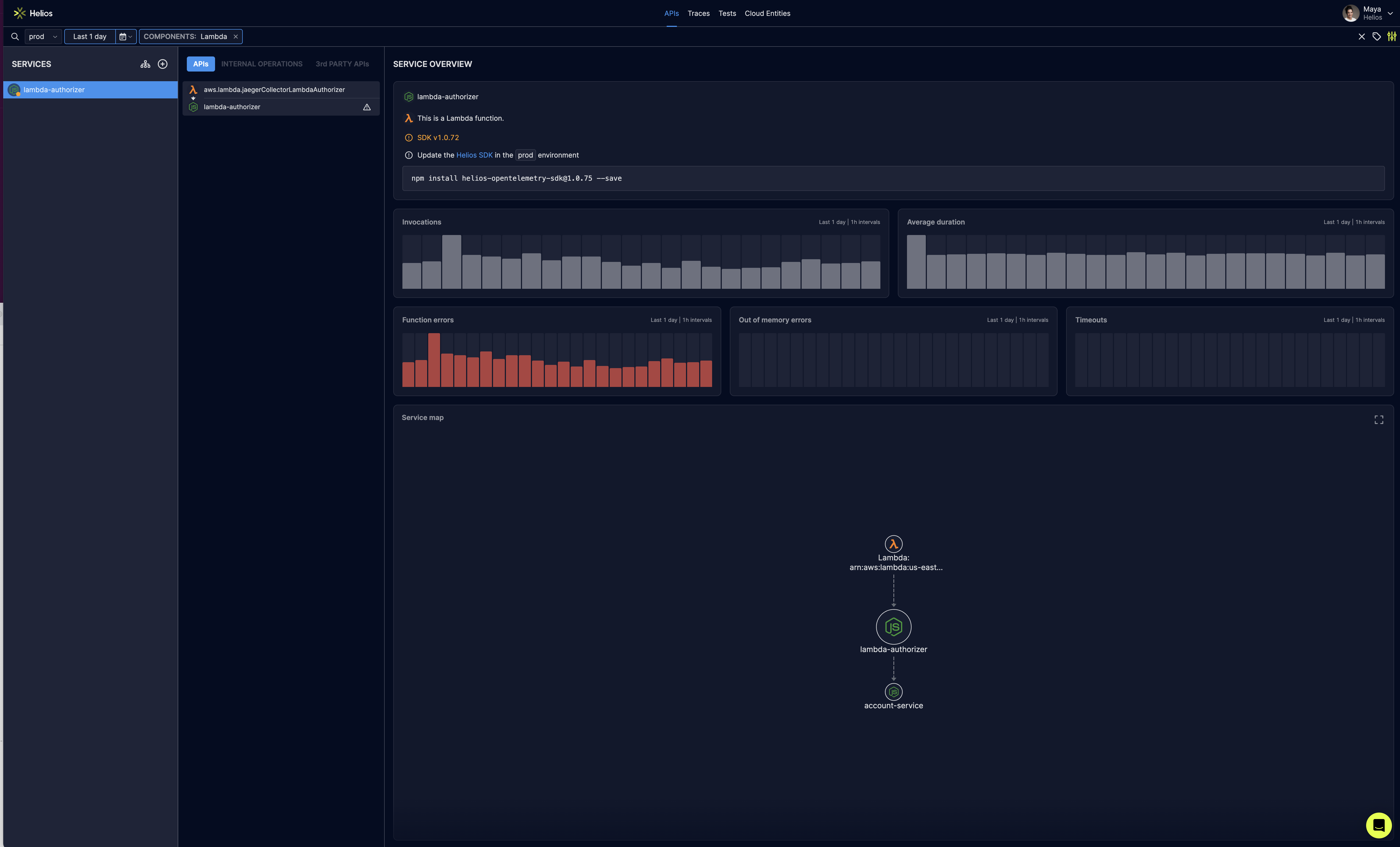This screenshot has height=847, width=1400.
Task: Click the tag icon in the filter bar
Action: pyautogui.click(x=1376, y=36)
